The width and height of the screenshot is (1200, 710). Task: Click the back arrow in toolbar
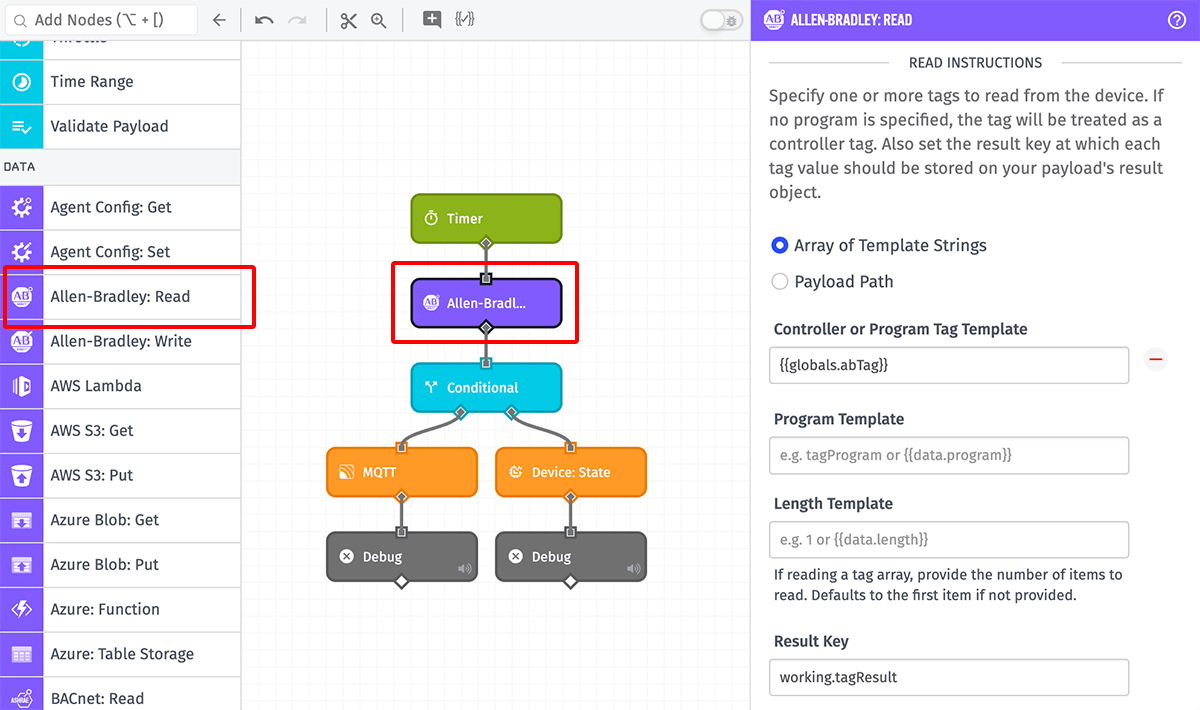(220, 20)
